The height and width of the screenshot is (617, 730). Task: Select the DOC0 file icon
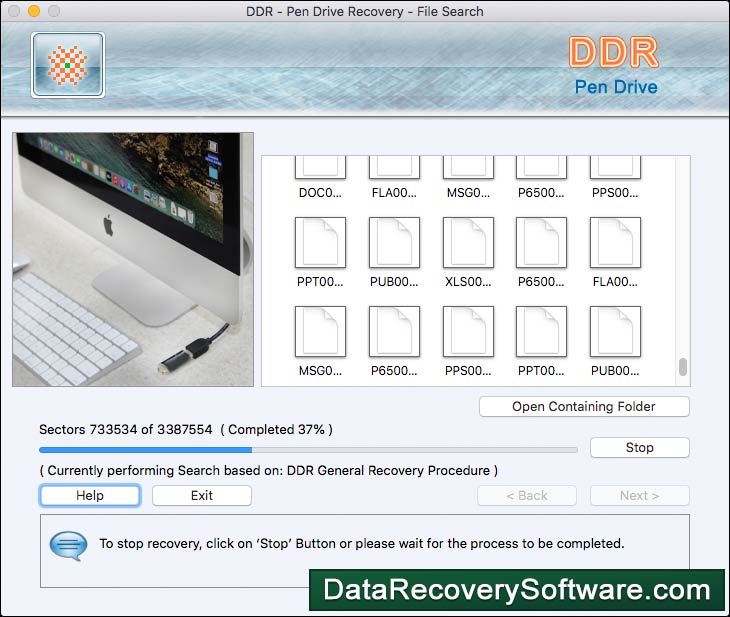pyautogui.click(x=320, y=169)
